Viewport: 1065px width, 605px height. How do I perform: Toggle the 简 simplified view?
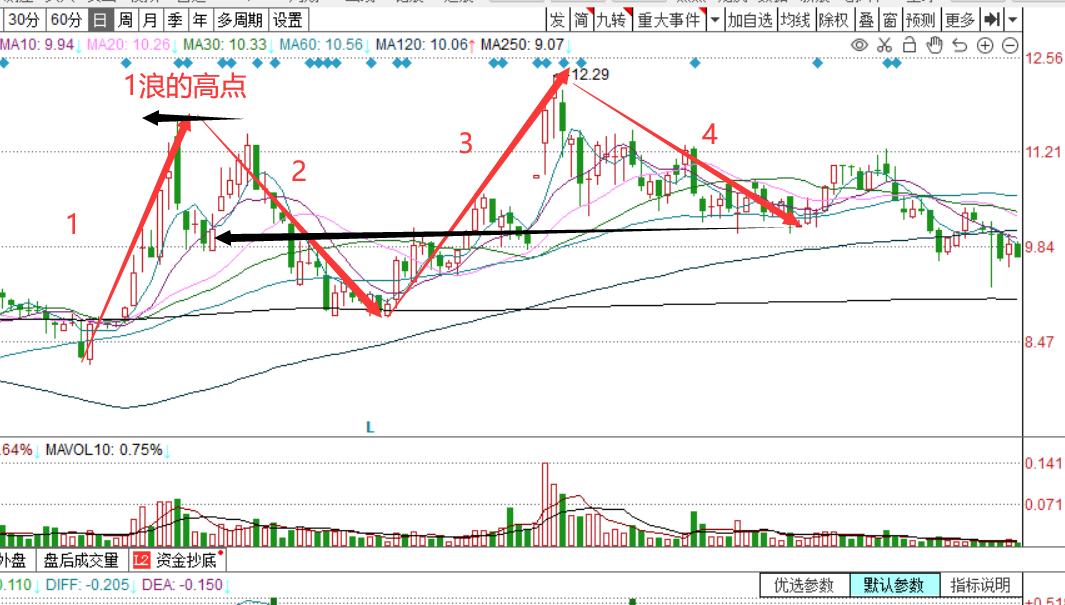tap(581, 20)
